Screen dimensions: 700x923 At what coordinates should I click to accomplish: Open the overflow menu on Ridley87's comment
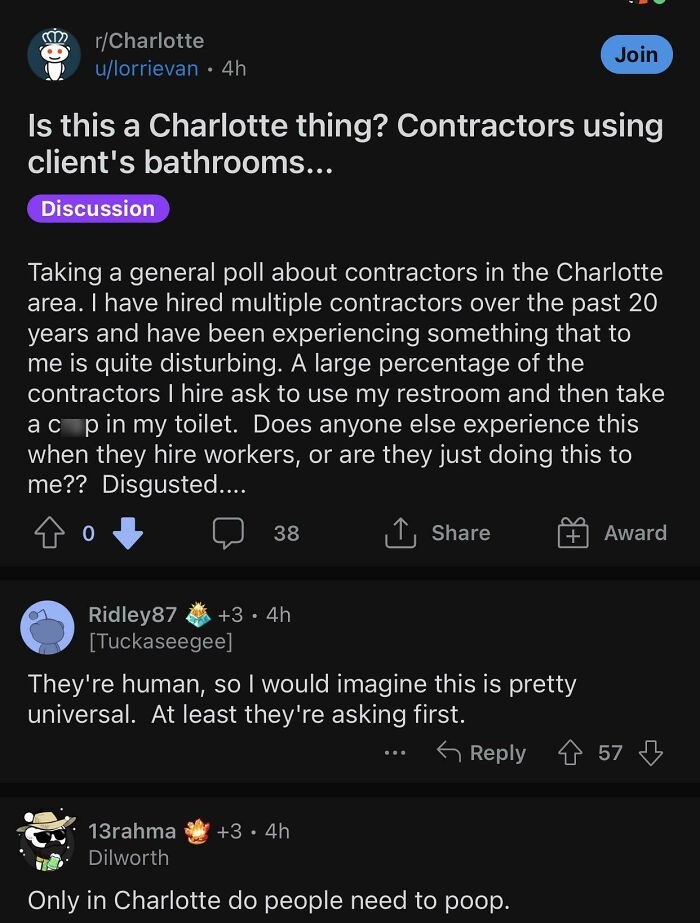[396, 753]
